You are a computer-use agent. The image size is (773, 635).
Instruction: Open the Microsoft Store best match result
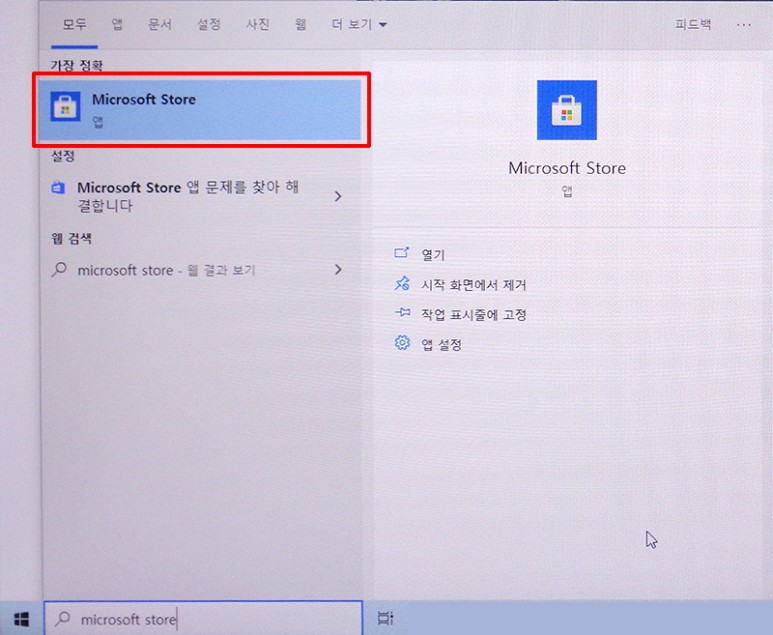pyautogui.click(x=200, y=109)
